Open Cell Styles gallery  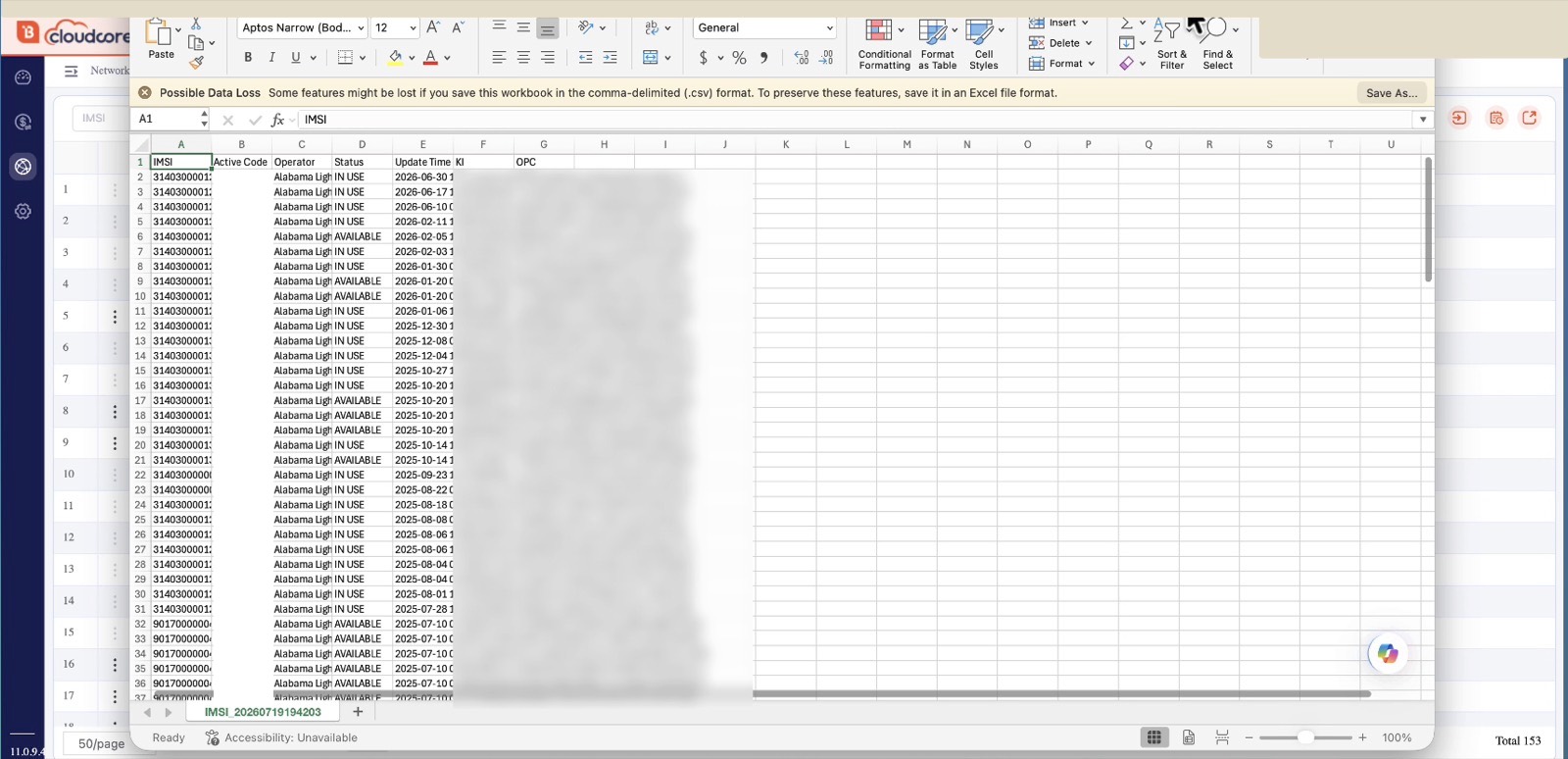pyautogui.click(x=984, y=44)
